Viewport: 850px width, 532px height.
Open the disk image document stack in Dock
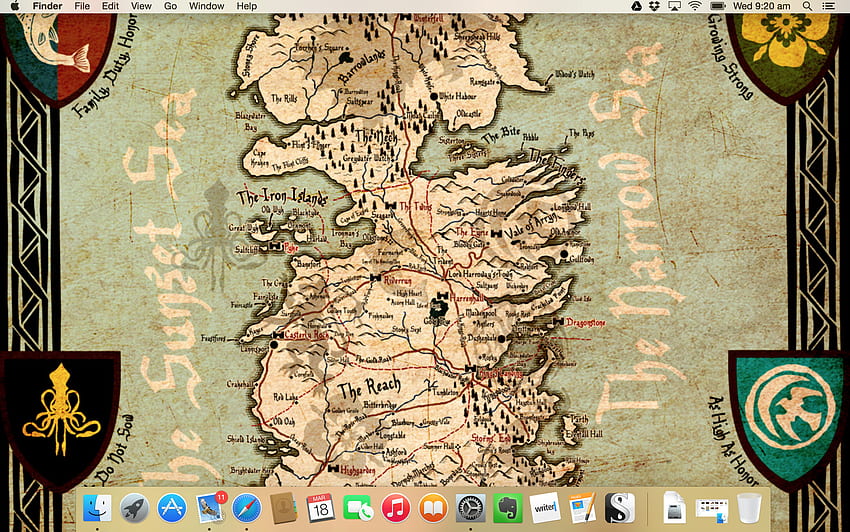click(674, 508)
